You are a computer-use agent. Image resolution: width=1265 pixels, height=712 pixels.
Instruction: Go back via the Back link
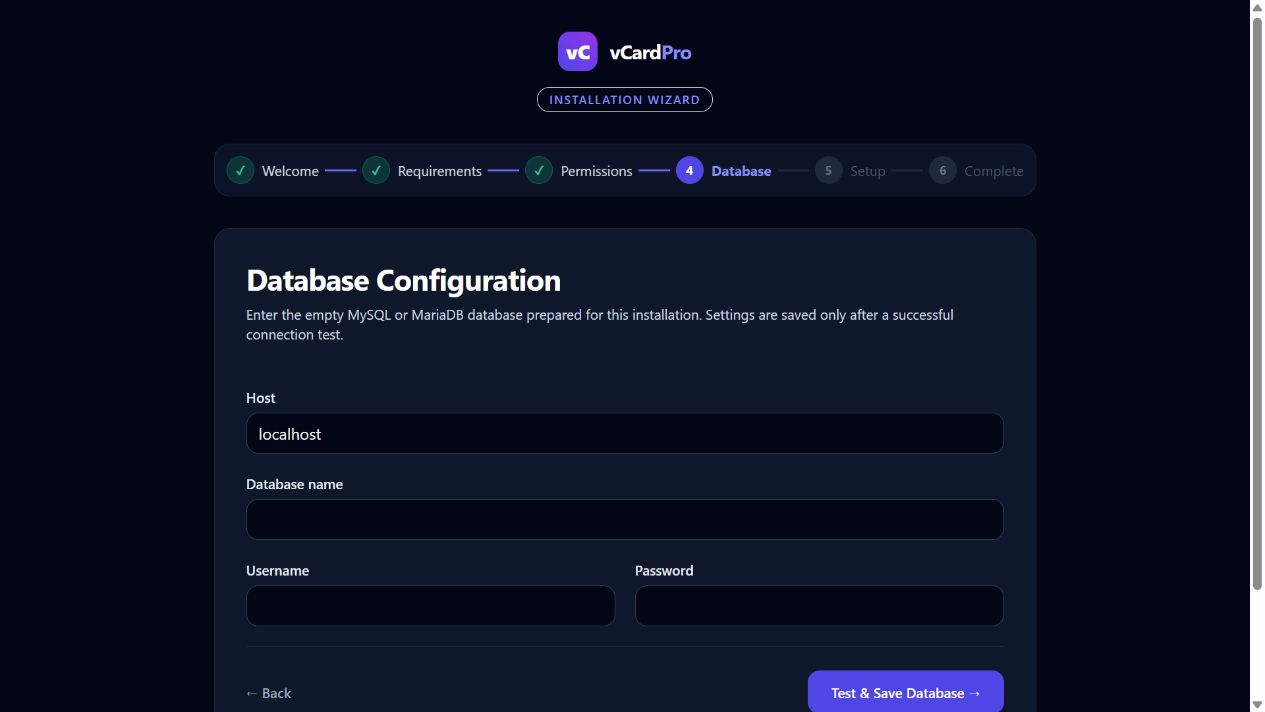[x=269, y=693]
